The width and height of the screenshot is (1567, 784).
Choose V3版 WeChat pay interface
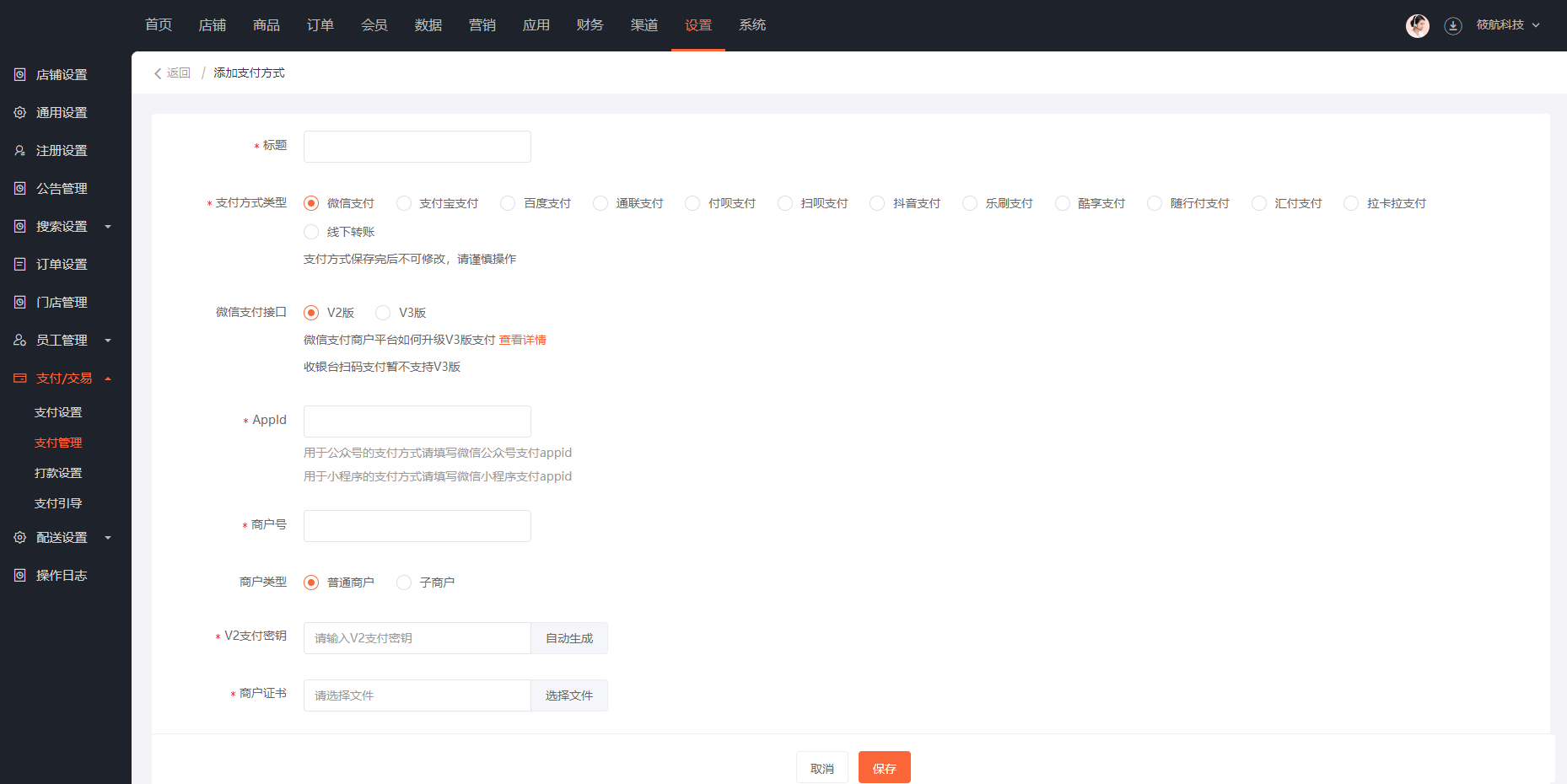pyautogui.click(x=383, y=313)
